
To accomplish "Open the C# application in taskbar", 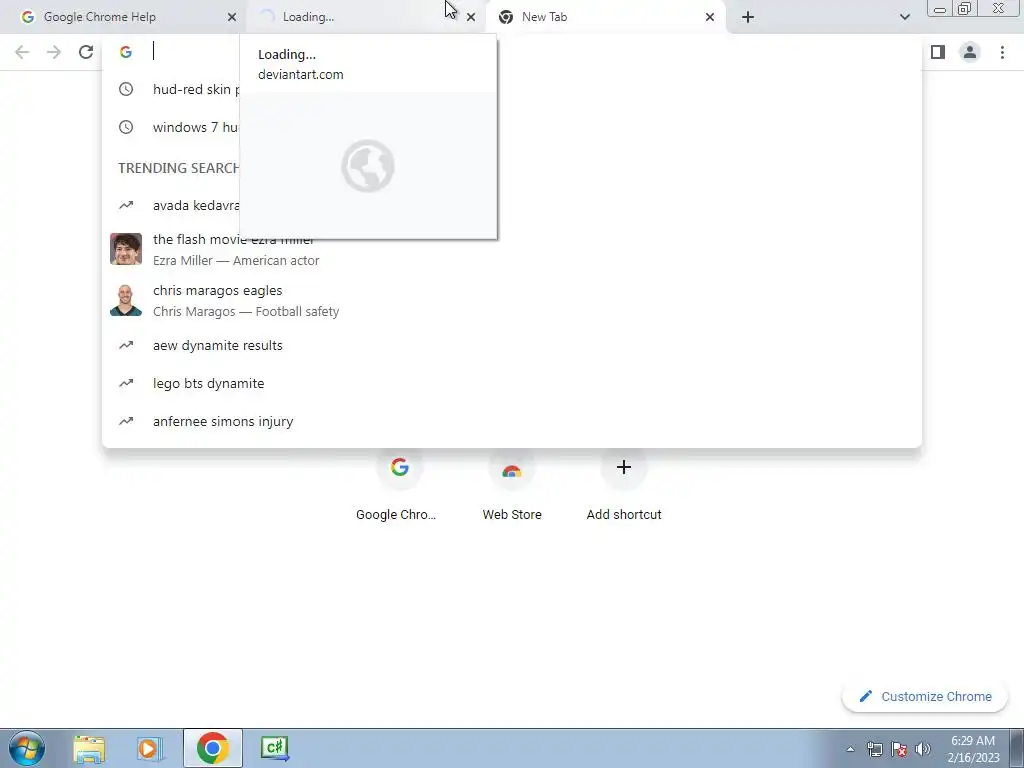I will [274, 748].
